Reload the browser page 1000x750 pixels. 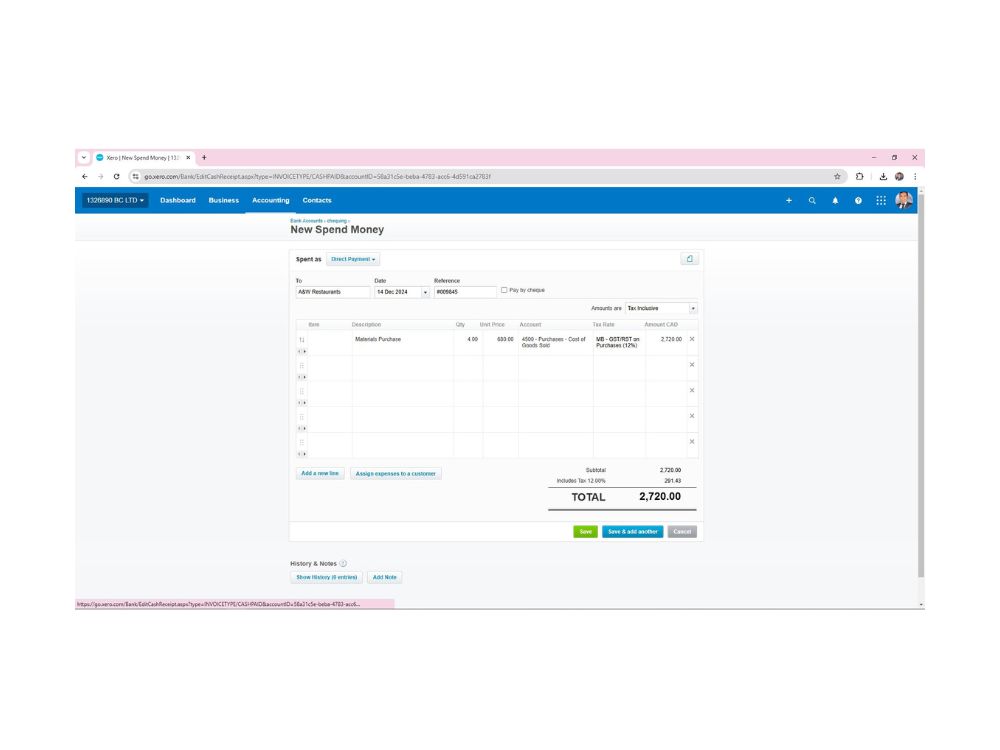[116, 177]
